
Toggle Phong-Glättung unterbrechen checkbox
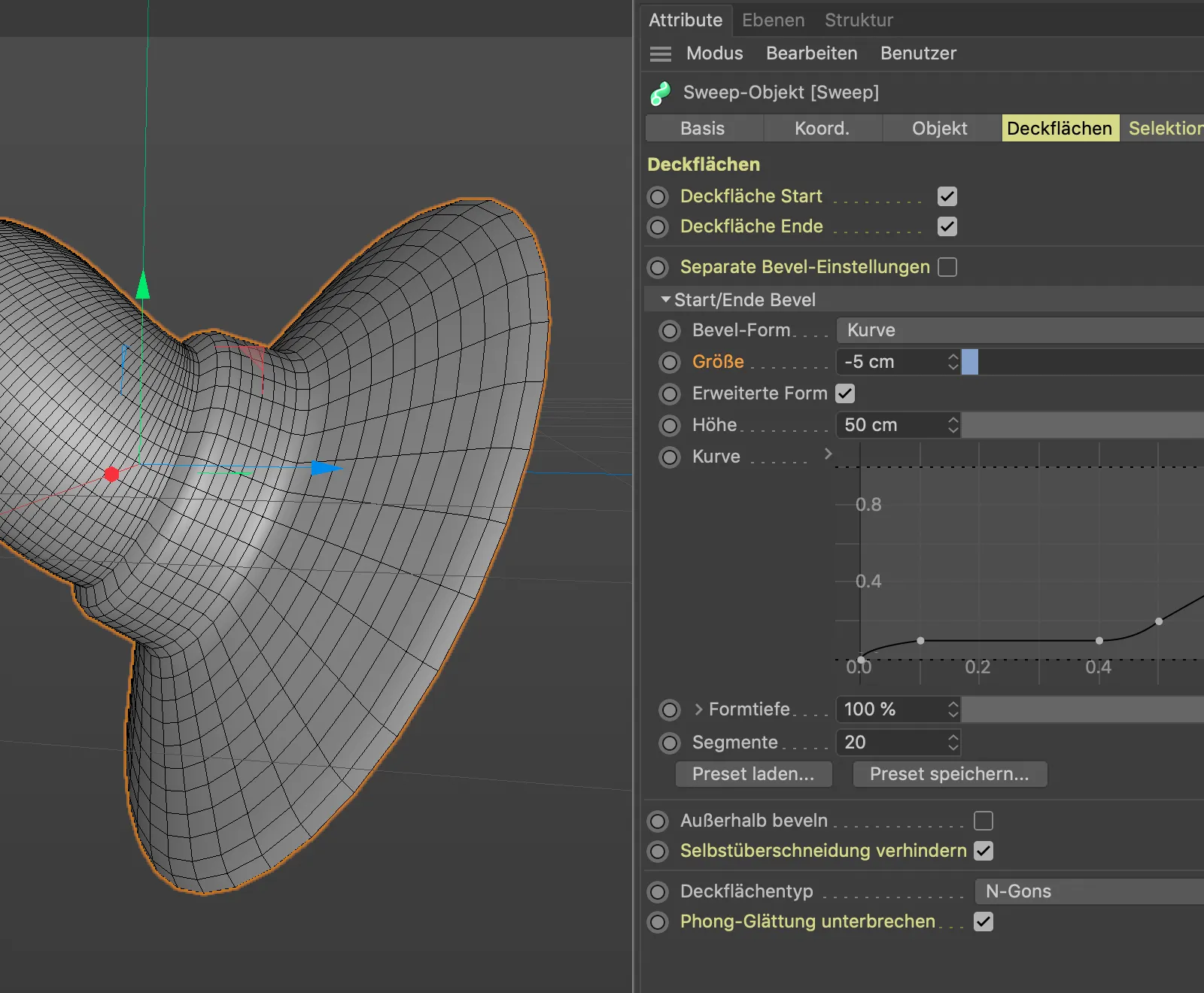point(984,922)
